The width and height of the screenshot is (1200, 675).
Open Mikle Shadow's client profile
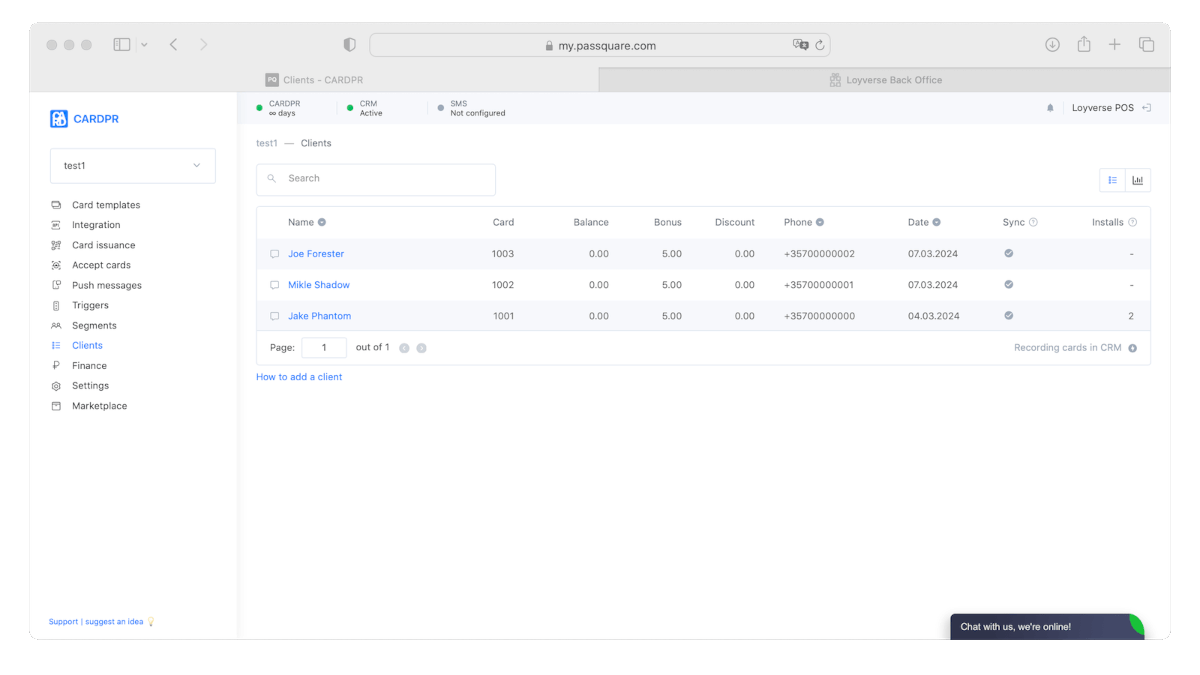pyautogui.click(x=319, y=285)
